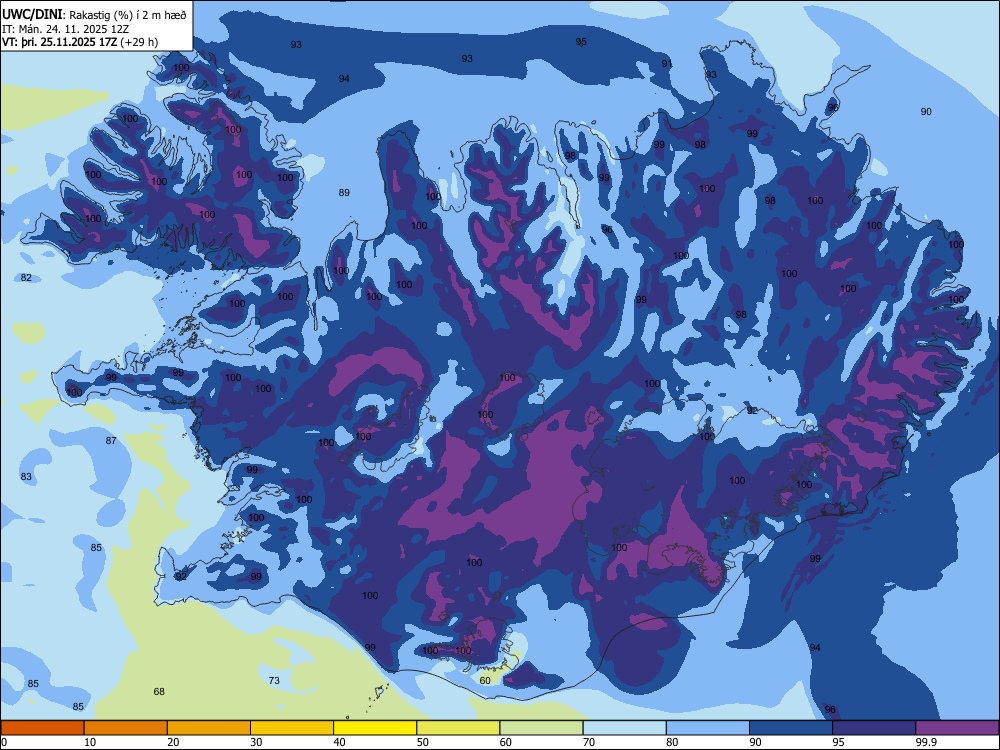Click the bright yellow 40–50 legend swatch
The width and height of the screenshot is (1000, 750).
[x=375, y=728]
